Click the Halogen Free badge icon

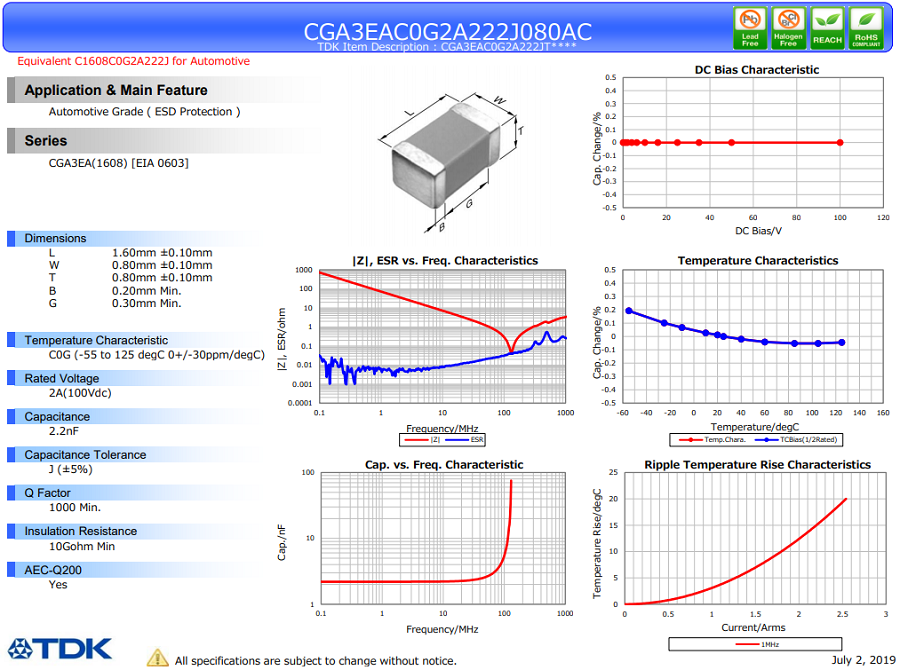coord(788,27)
